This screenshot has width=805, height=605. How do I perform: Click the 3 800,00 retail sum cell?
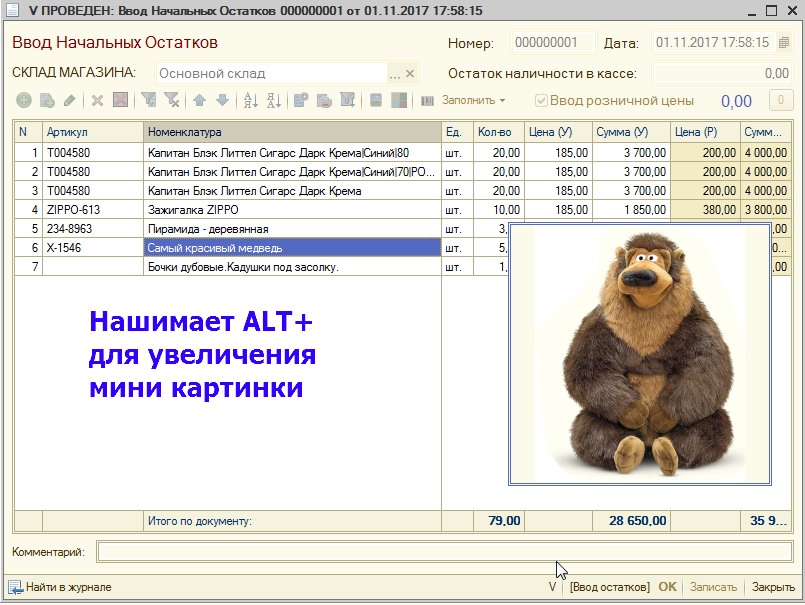coord(766,210)
